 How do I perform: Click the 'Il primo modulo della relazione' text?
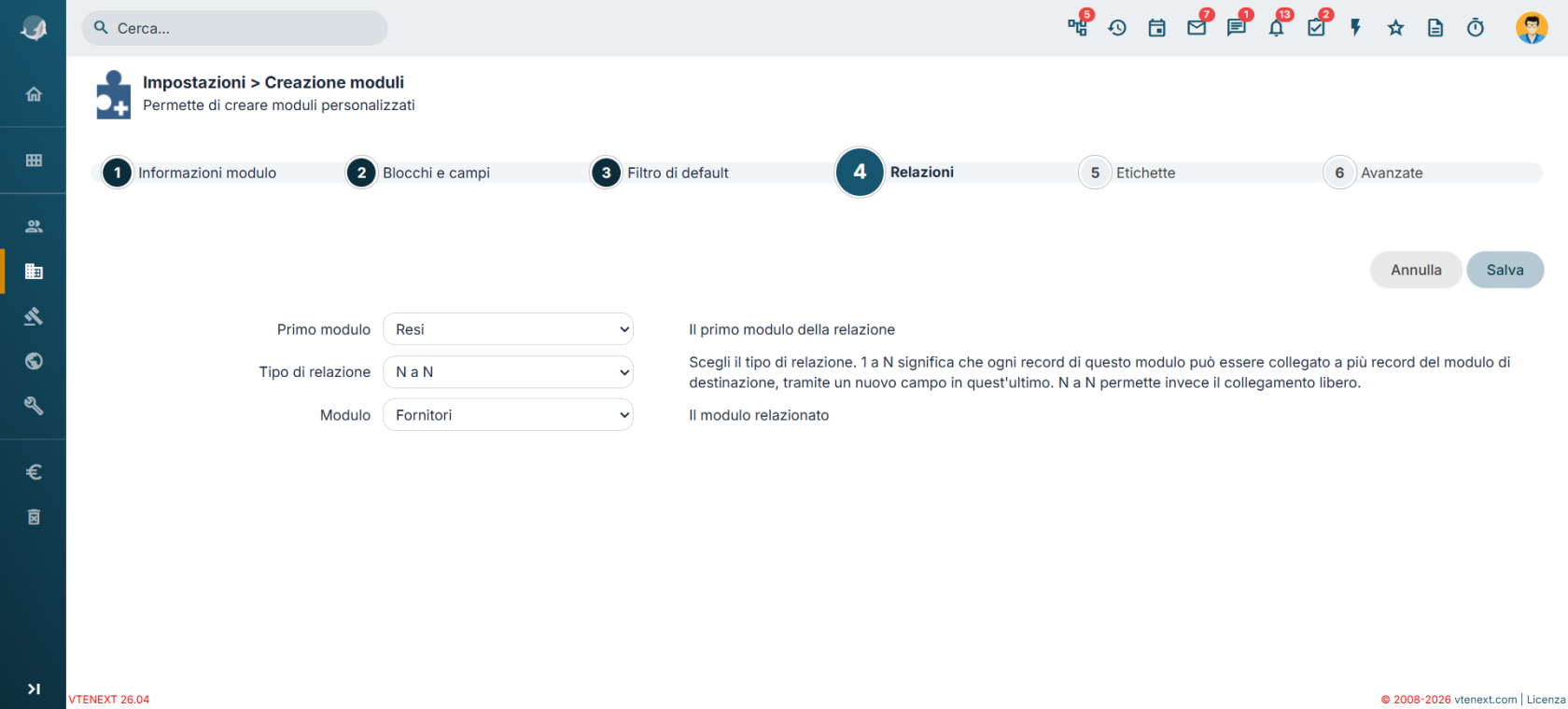click(791, 329)
